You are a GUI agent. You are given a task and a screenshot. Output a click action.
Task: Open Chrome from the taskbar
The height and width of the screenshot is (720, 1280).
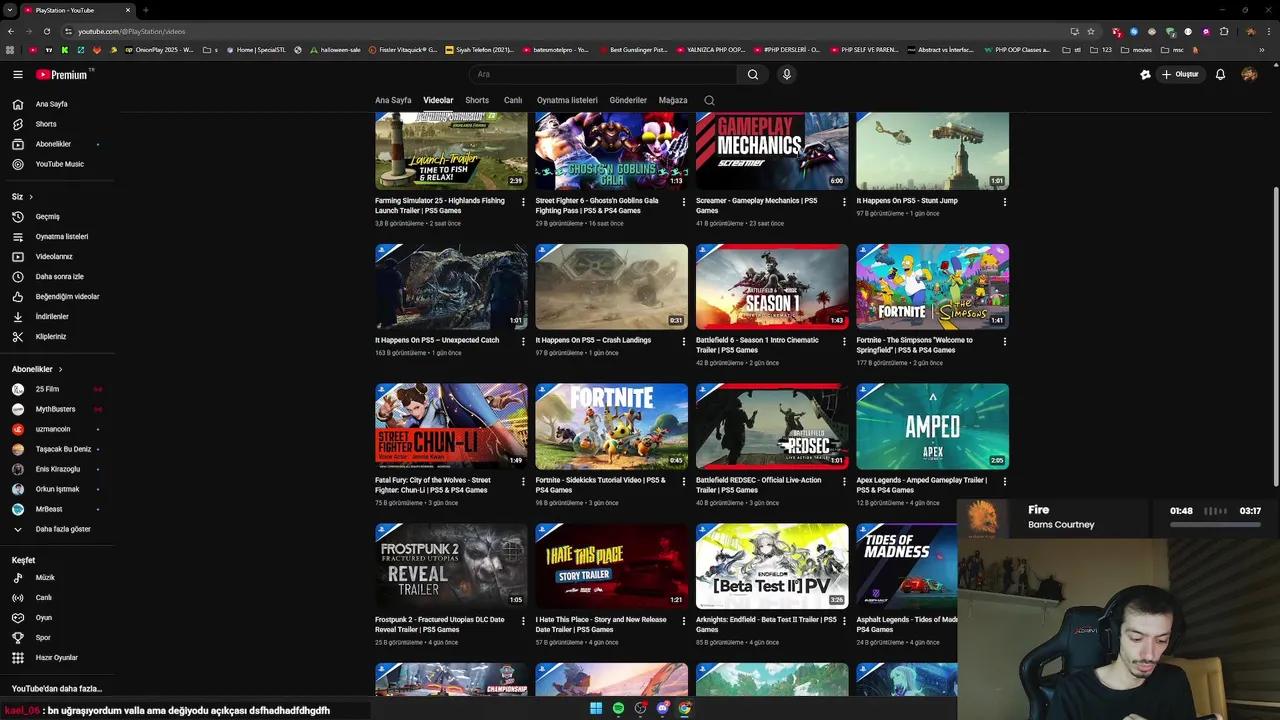tap(684, 708)
